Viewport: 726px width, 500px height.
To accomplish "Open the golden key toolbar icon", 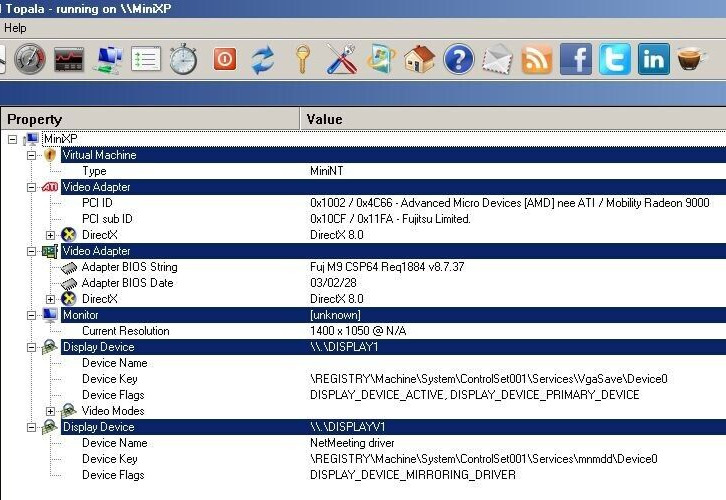I will coord(303,59).
